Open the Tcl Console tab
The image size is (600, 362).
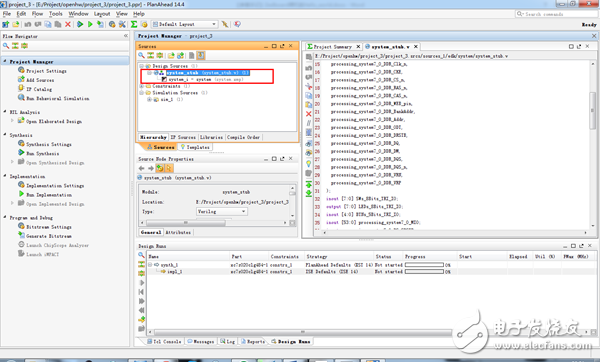pos(165,341)
